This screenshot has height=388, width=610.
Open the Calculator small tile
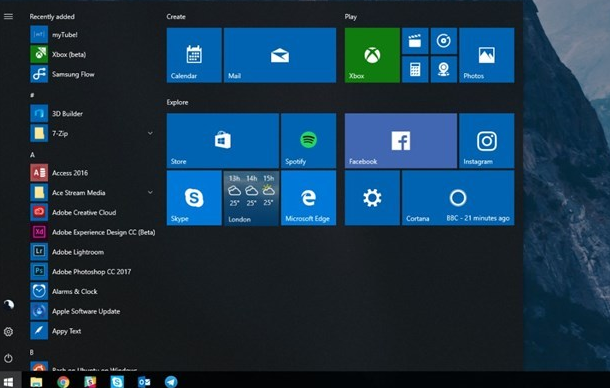pyautogui.click(x=415, y=69)
